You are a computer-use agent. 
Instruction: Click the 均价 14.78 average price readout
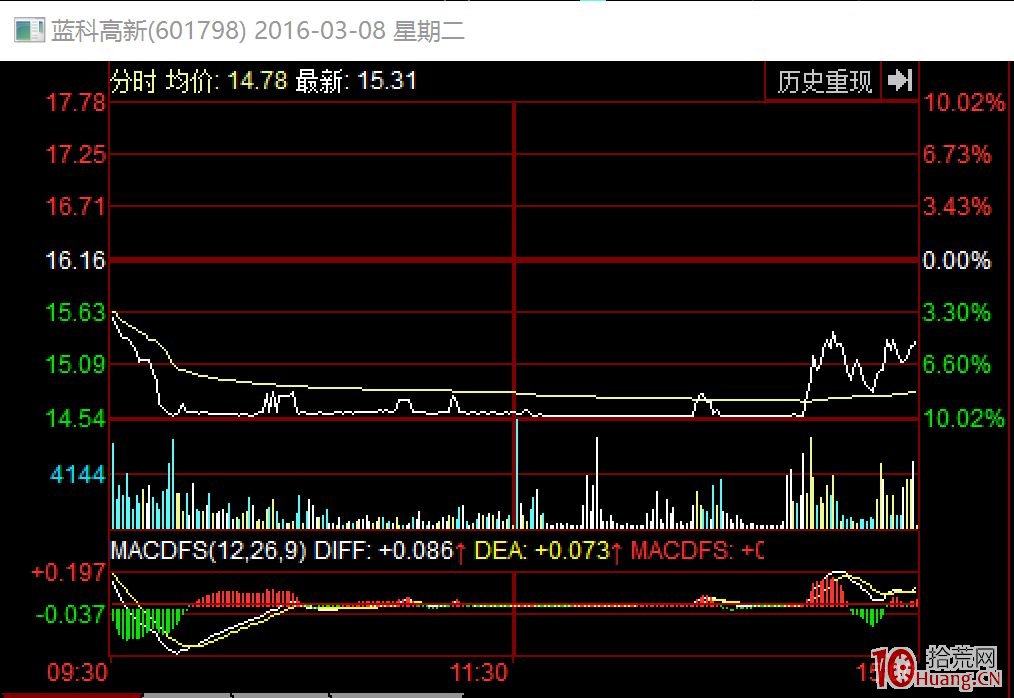point(226,81)
